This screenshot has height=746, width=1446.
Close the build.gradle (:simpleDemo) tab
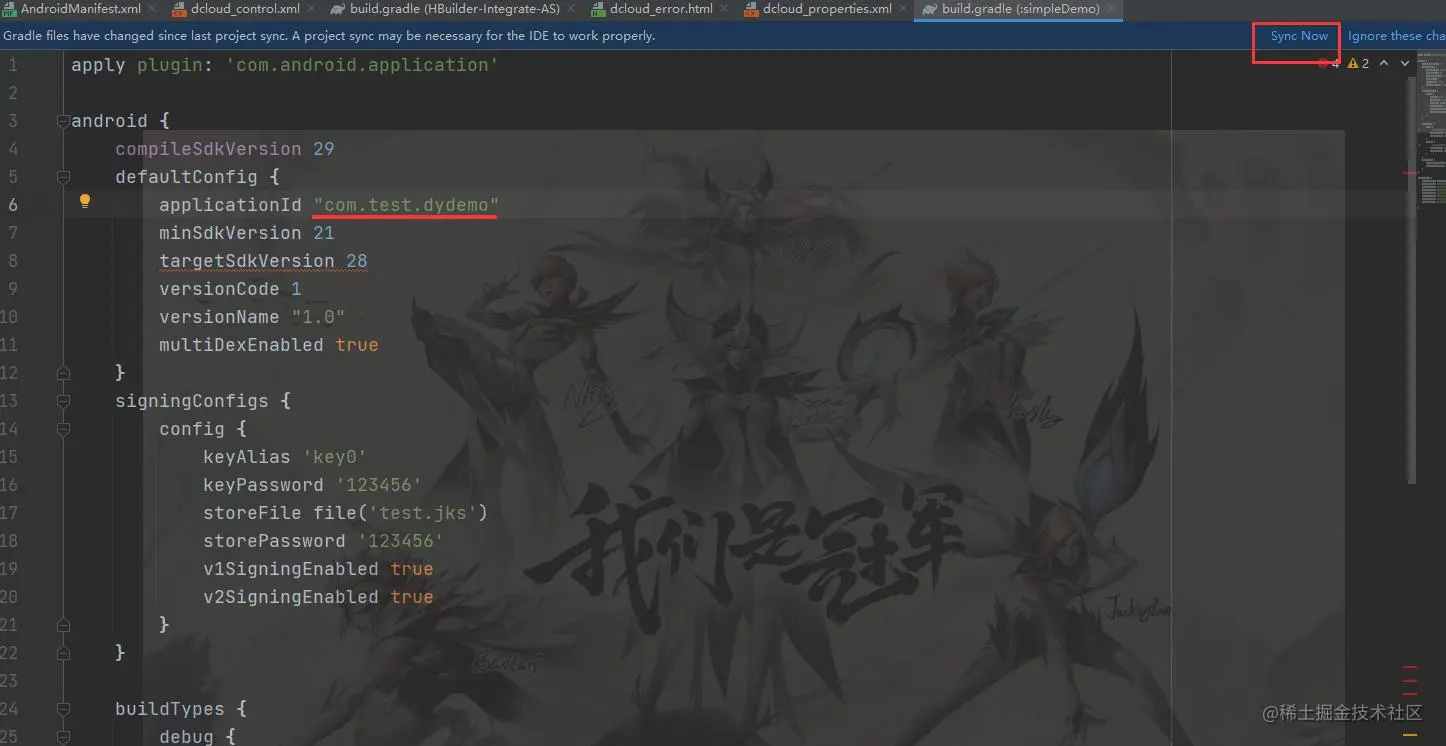[x=1111, y=9]
